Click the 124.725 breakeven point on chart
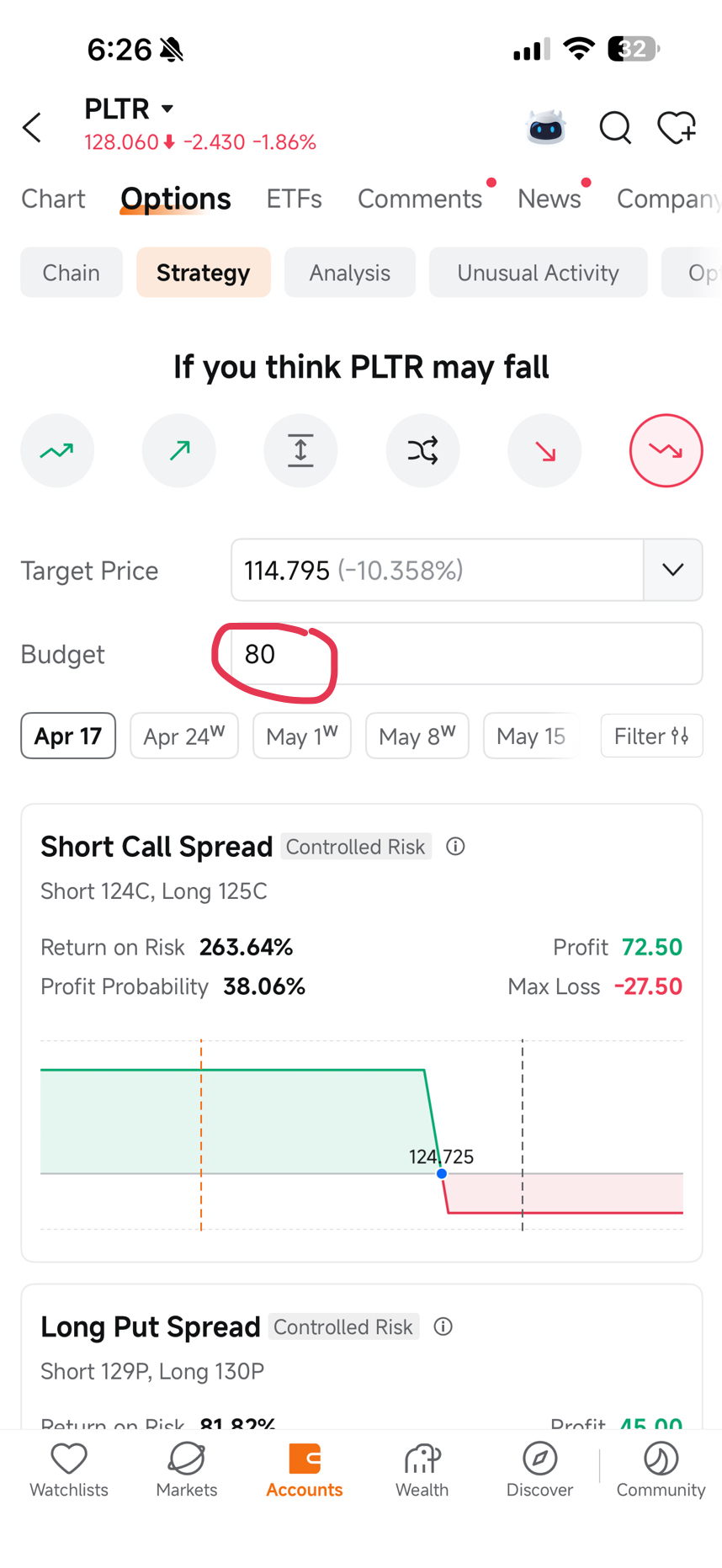 [442, 1173]
